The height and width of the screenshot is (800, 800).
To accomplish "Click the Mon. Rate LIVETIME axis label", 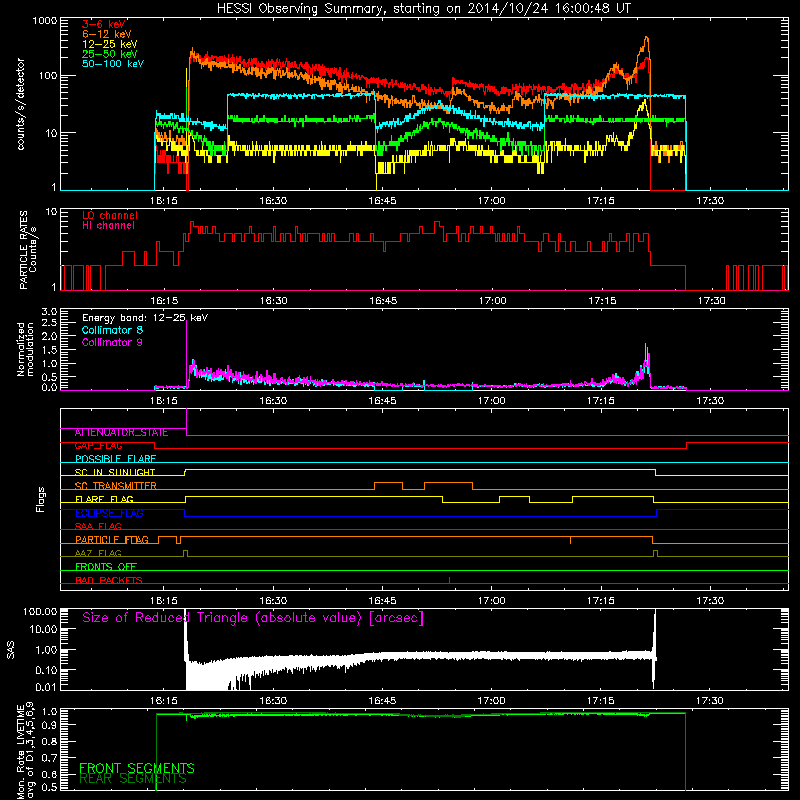I will [25, 752].
